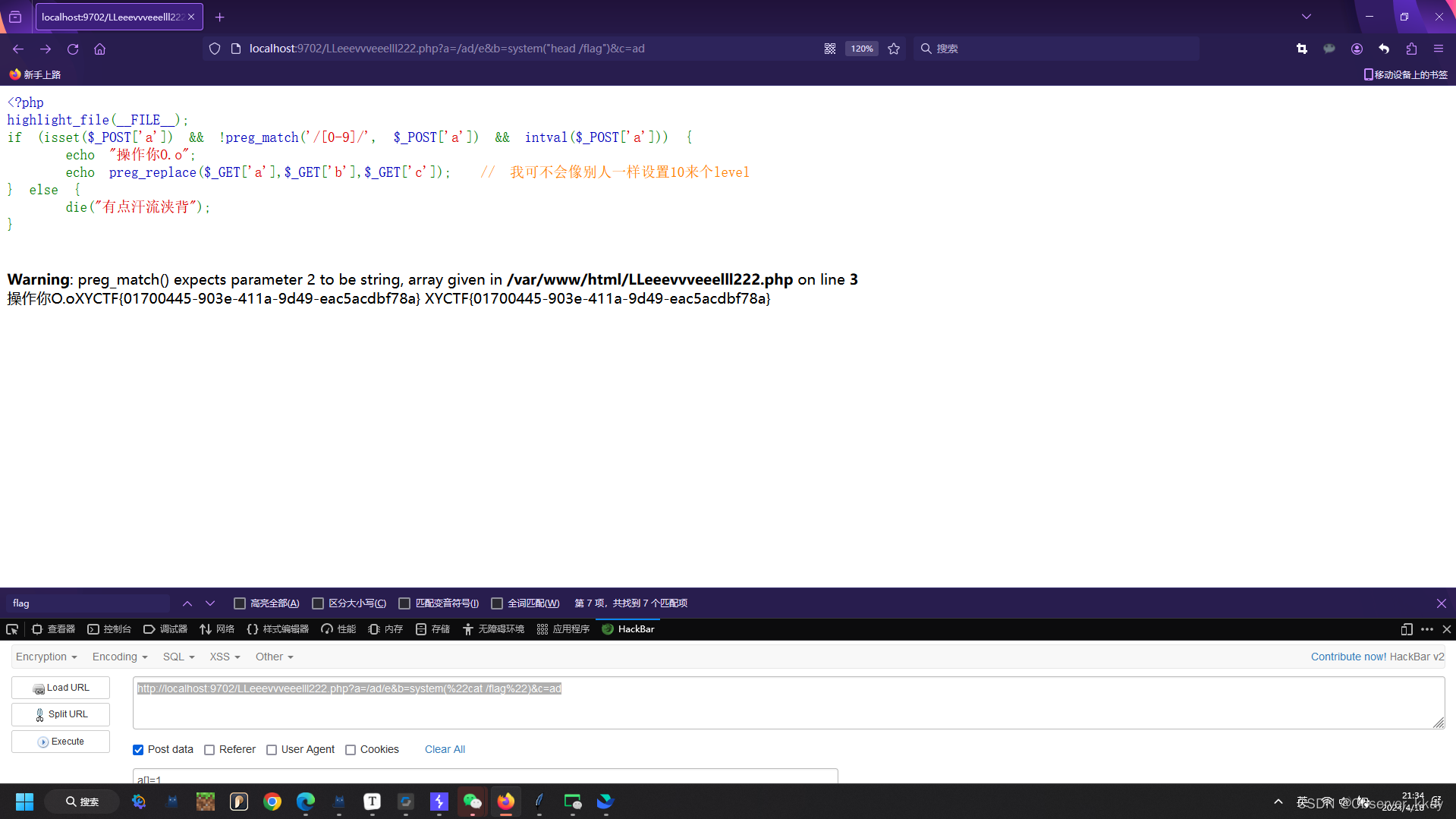Switch to the 存储 DevTools tab

432,629
